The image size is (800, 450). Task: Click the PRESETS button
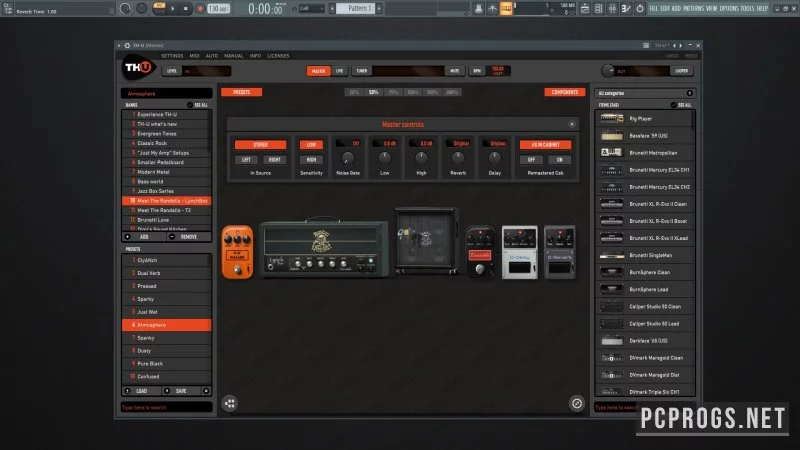click(x=242, y=92)
